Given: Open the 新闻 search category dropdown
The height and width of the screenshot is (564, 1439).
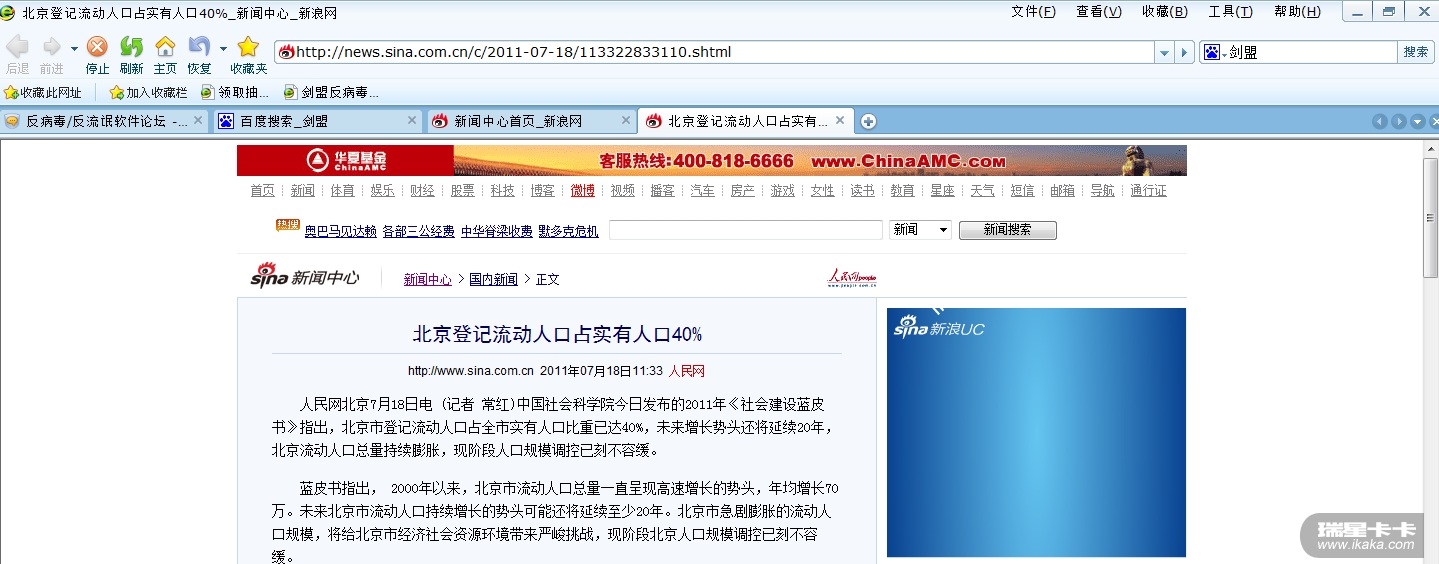Looking at the screenshot, I should (920, 230).
